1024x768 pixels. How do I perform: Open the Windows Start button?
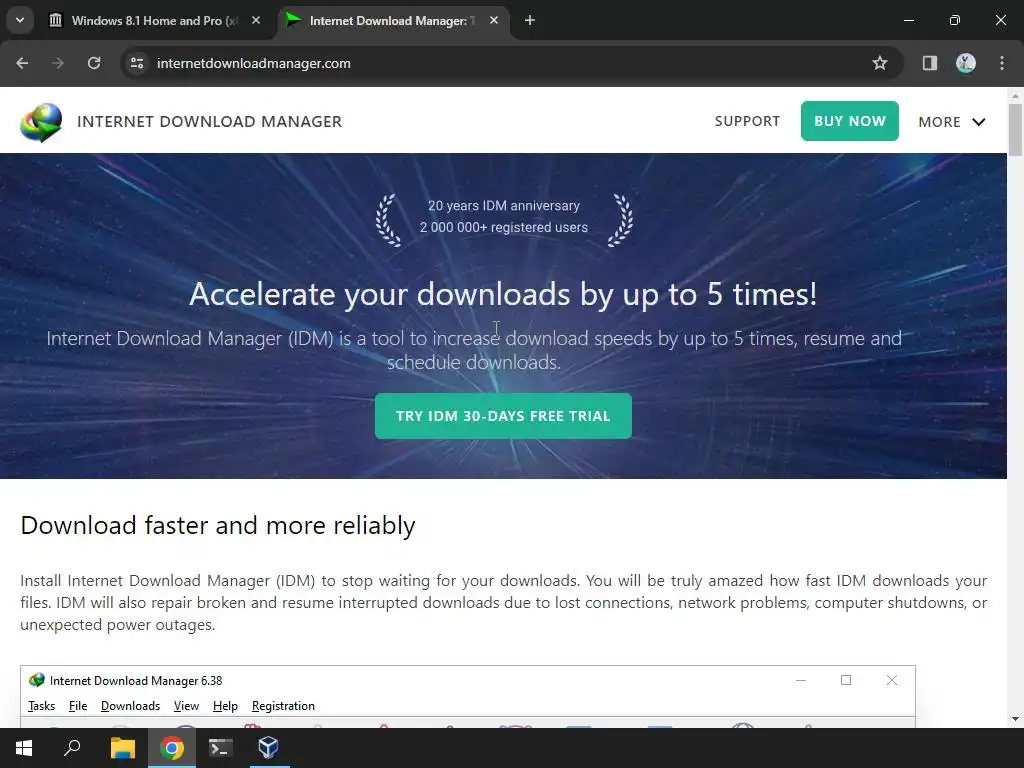pos(24,748)
